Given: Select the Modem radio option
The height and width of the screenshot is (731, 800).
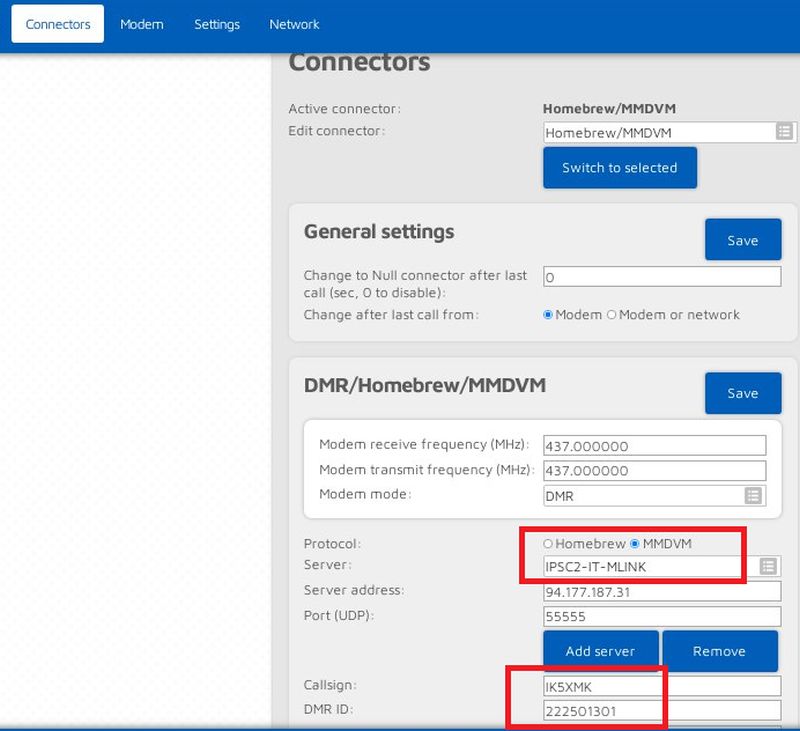Looking at the screenshot, I should pos(548,315).
